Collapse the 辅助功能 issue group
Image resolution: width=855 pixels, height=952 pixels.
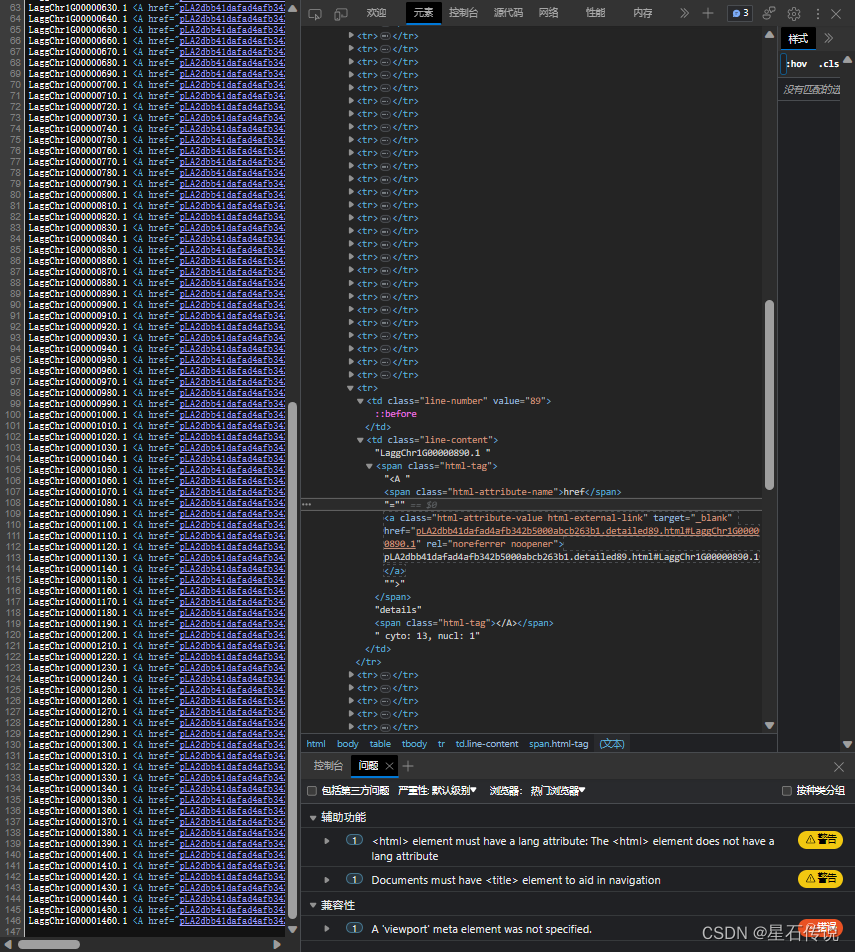(x=313, y=818)
